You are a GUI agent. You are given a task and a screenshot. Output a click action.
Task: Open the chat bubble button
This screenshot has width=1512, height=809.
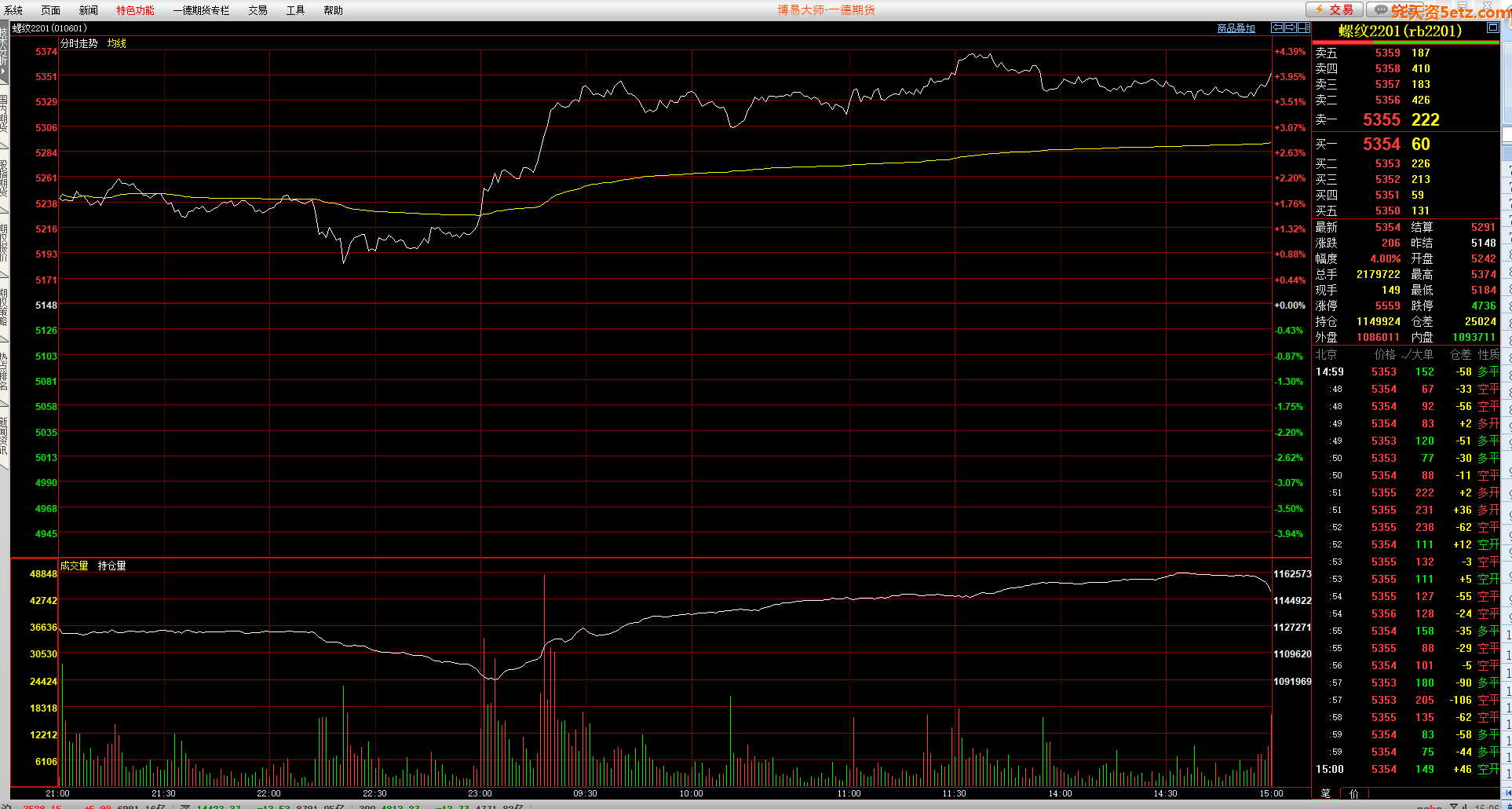point(1380,9)
